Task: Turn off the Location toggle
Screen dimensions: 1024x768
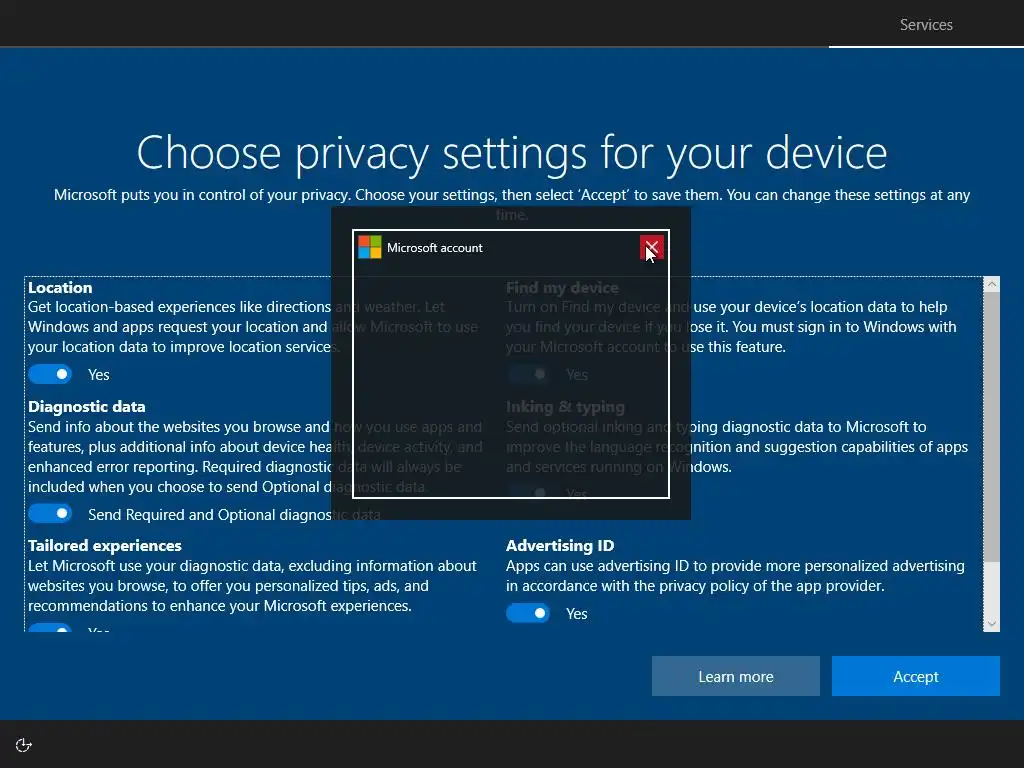Action: (50, 374)
